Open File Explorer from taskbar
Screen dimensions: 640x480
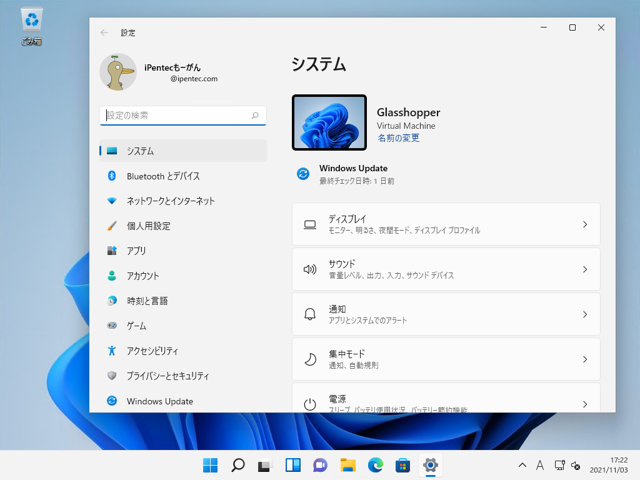coord(348,465)
